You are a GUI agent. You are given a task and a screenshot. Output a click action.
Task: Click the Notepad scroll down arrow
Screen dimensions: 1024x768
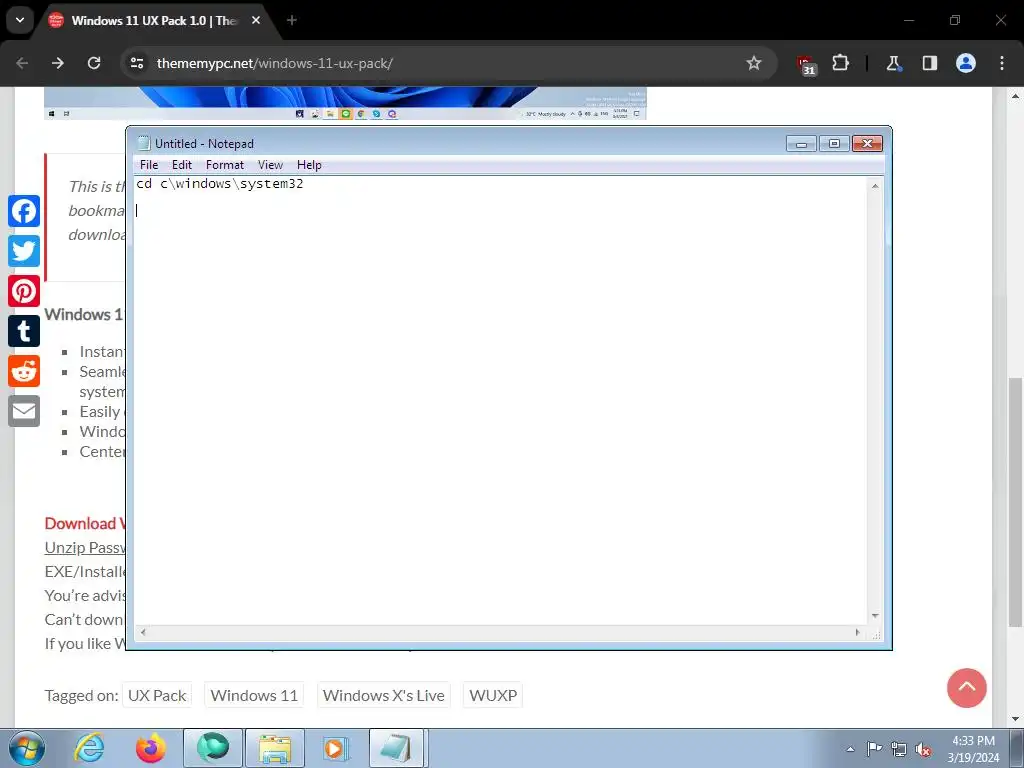[875, 616]
